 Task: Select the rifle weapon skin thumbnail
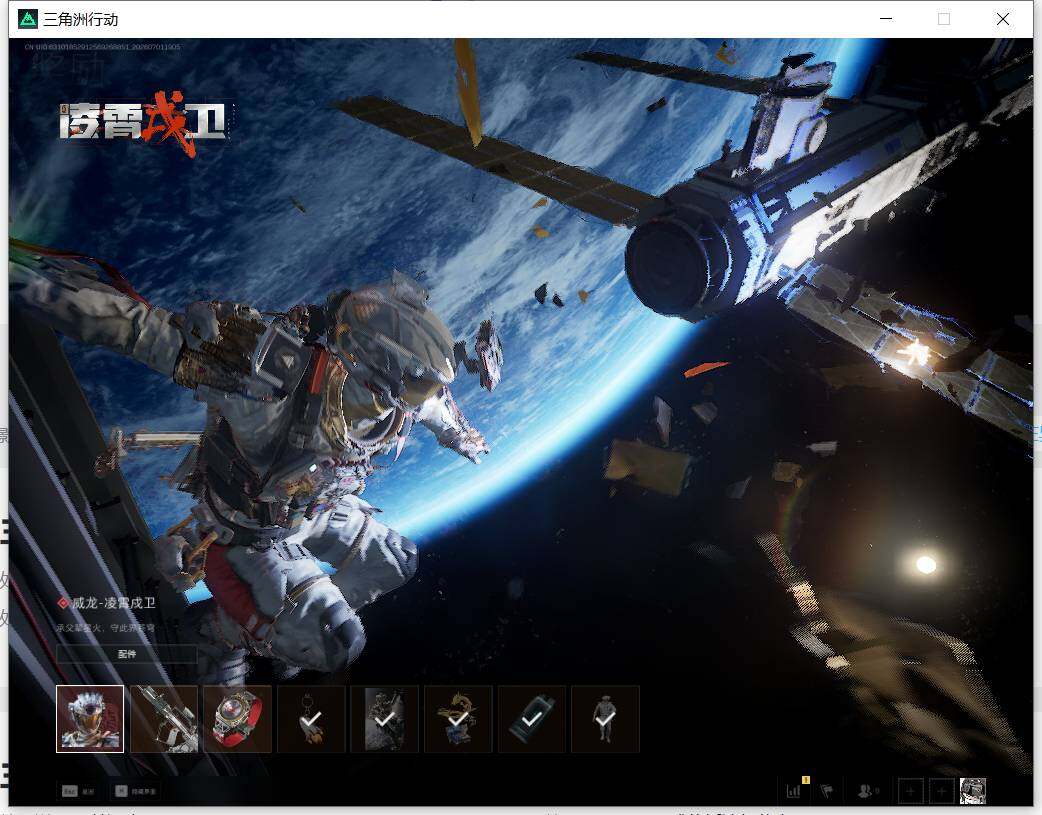click(164, 719)
